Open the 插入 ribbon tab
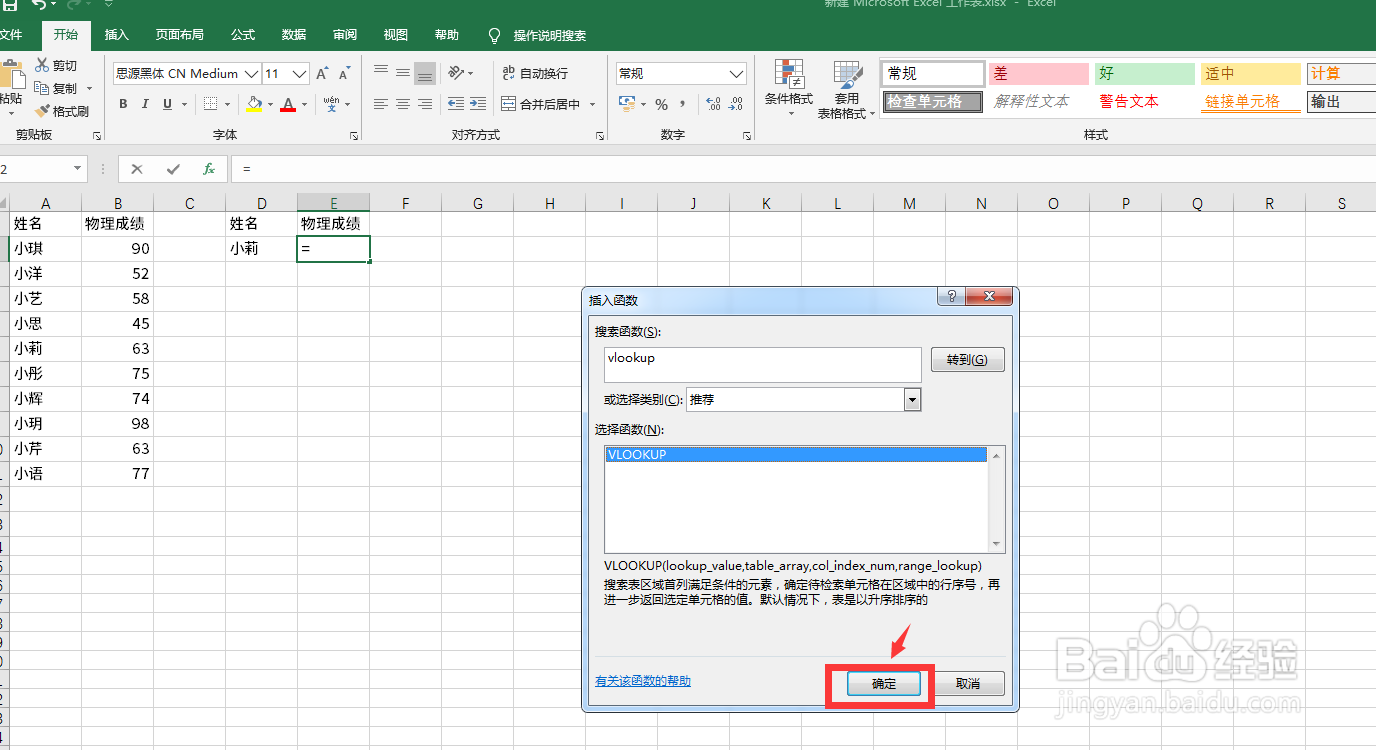1376x750 pixels. tap(115, 34)
